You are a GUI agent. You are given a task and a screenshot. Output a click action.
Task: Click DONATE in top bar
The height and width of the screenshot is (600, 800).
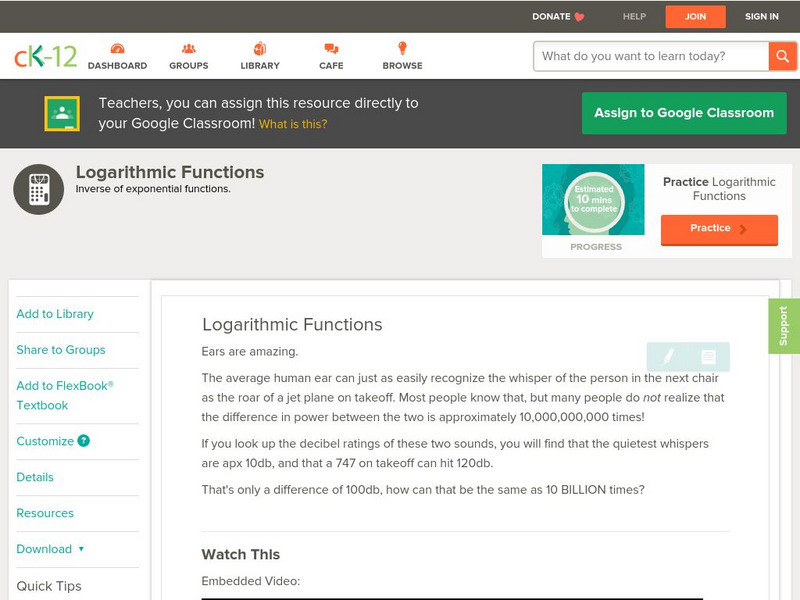pyautogui.click(x=551, y=16)
